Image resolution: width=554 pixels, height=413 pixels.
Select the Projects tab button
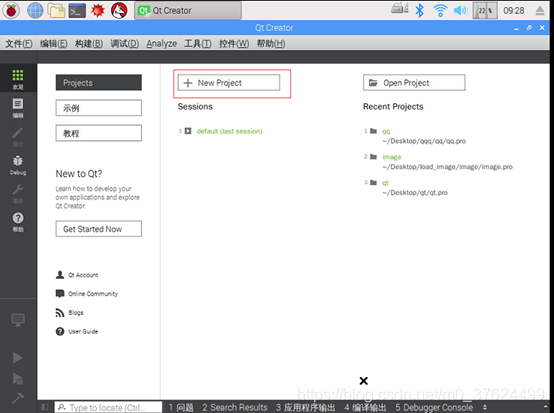tap(99, 83)
